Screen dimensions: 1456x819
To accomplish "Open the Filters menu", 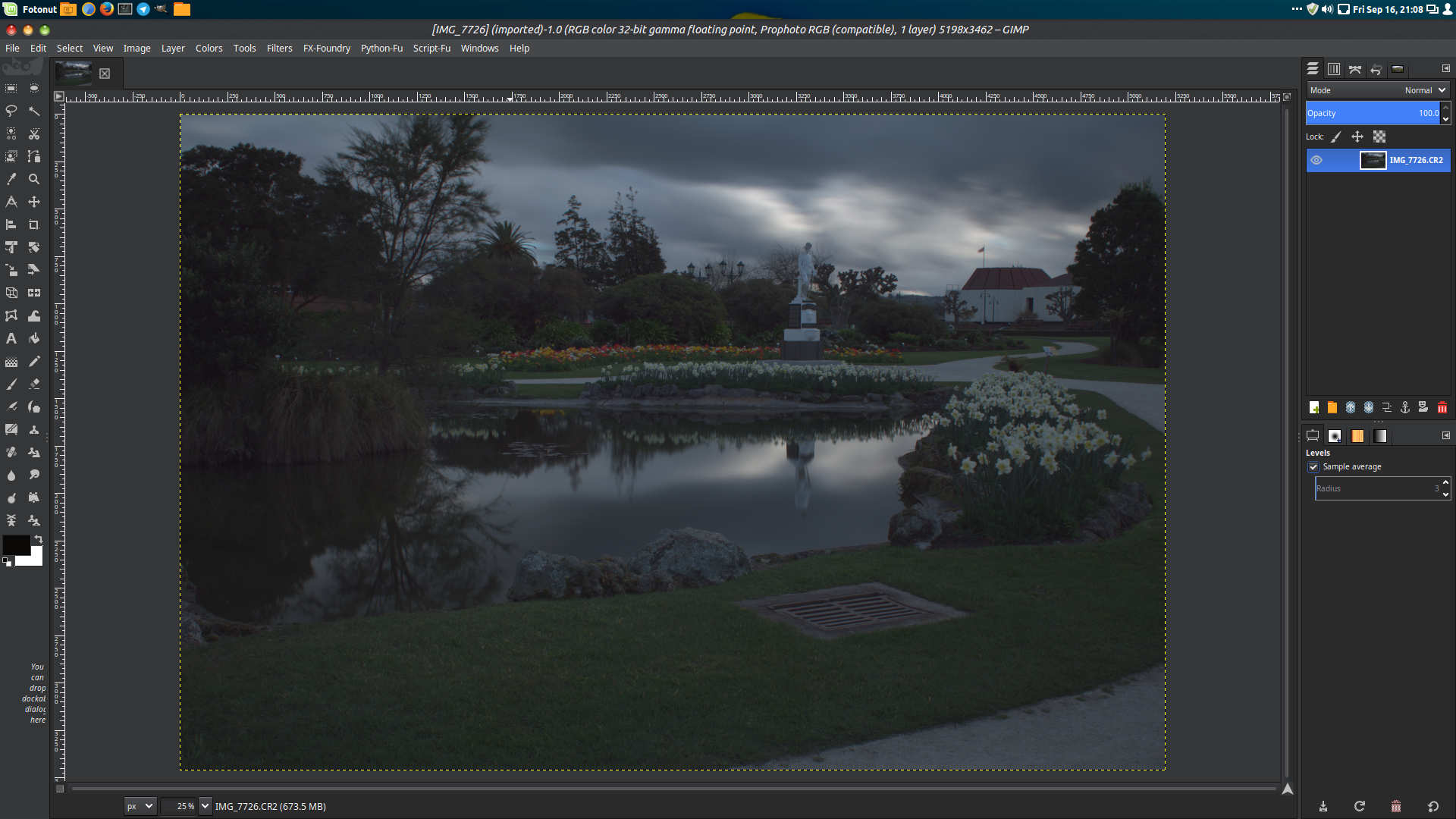I will (279, 49).
